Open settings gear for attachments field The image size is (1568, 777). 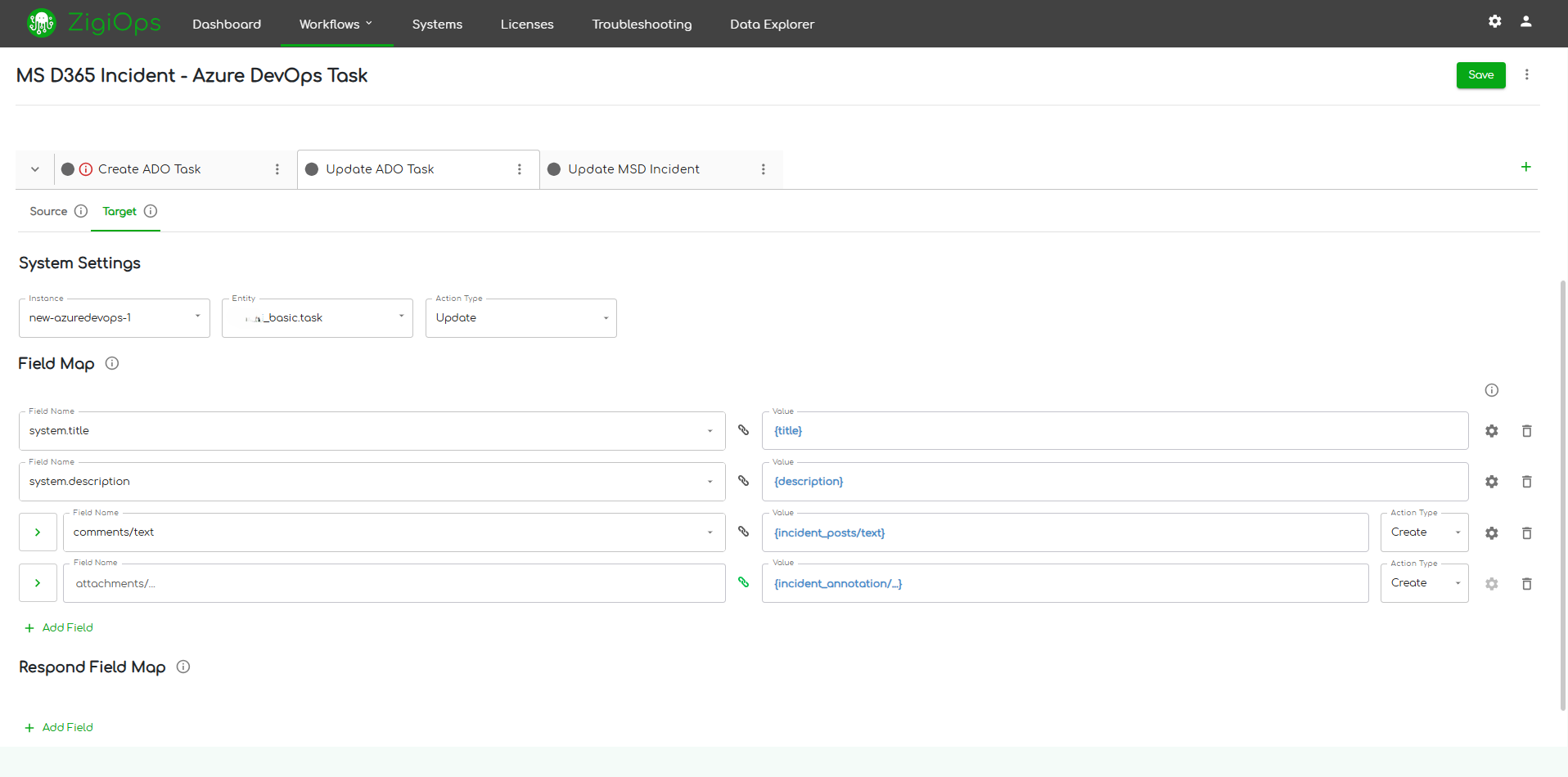click(1492, 584)
